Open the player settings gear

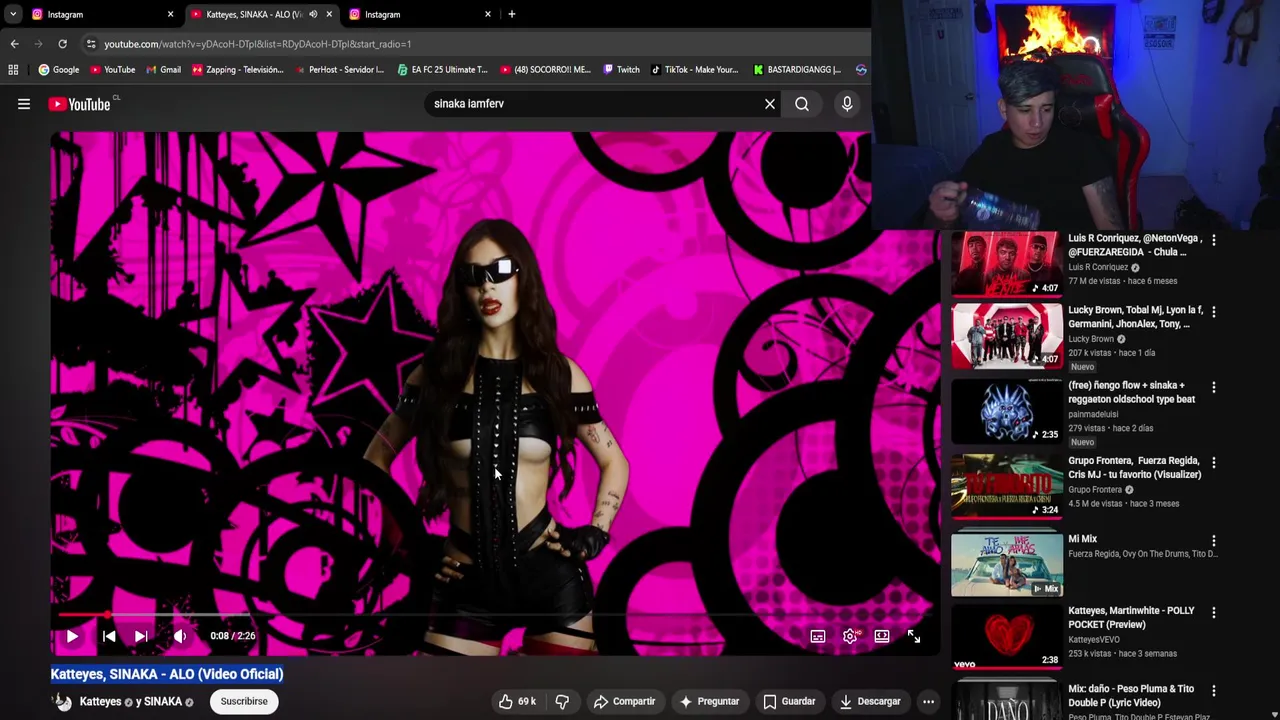(x=850, y=636)
